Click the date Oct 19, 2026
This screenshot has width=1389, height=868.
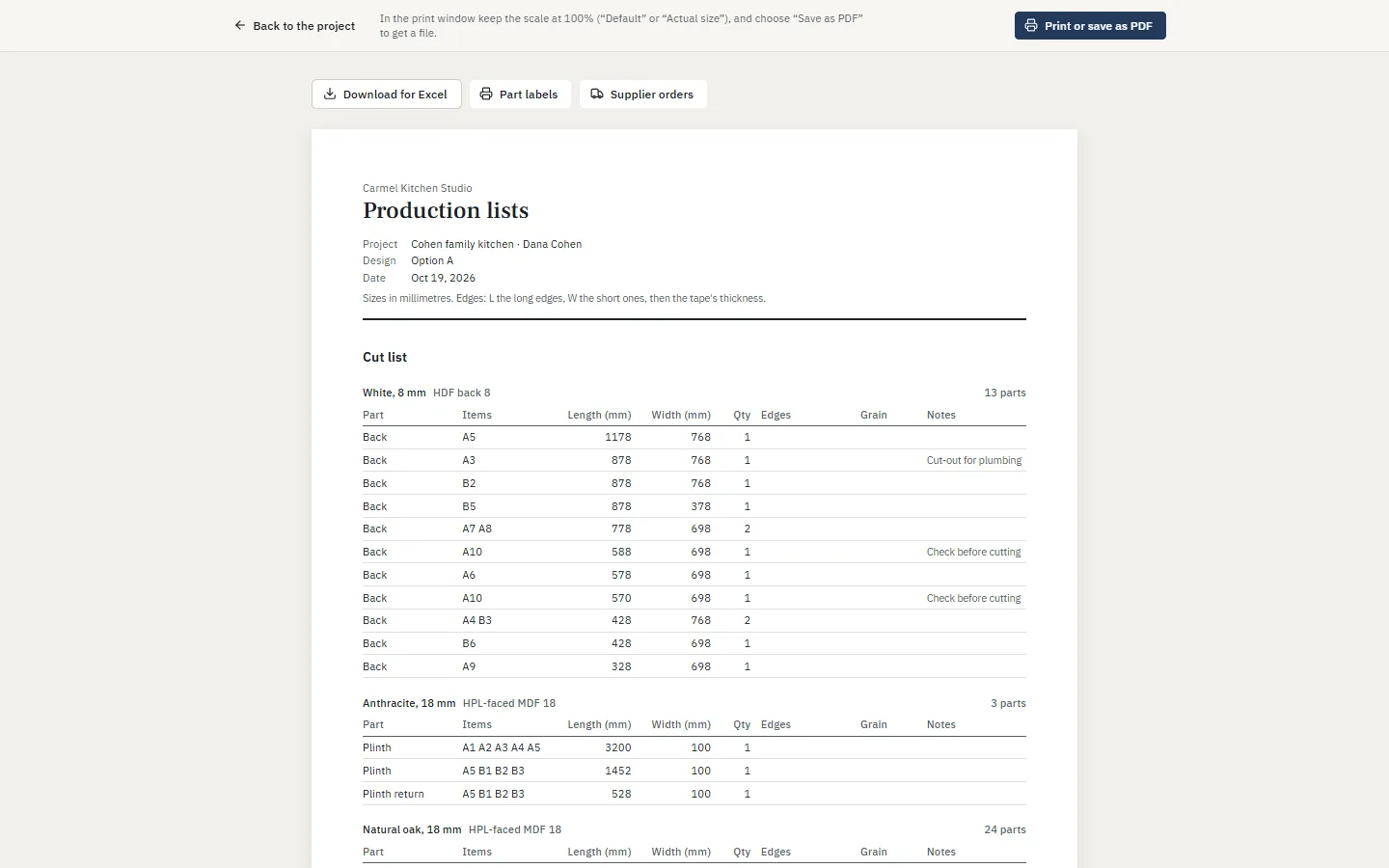tap(443, 278)
